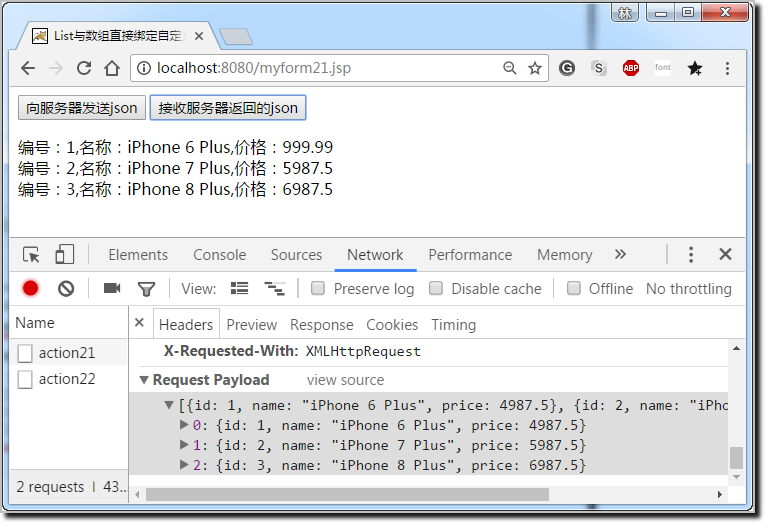Stop recording network log red button
This screenshot has width=765, height=522.
[30, 288]
